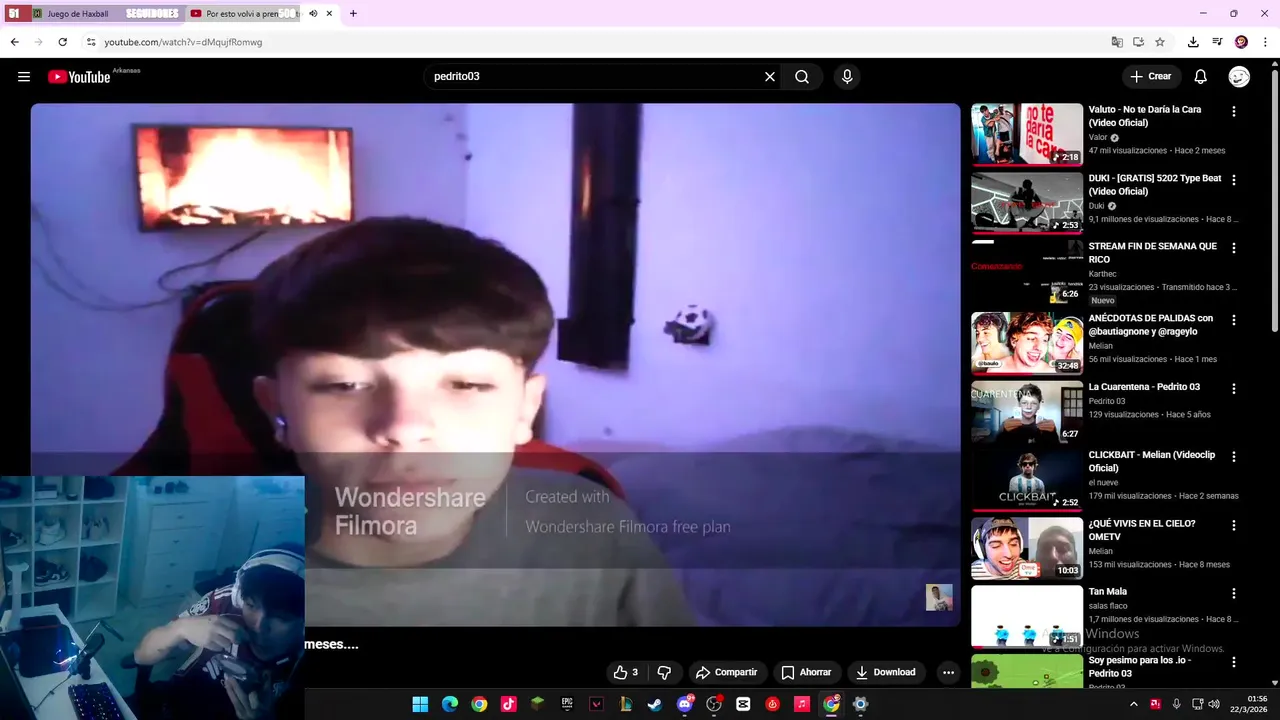Open options for Valuto video
Viewport: 1280px width, 720px height.
click(x=1233, y=112)
